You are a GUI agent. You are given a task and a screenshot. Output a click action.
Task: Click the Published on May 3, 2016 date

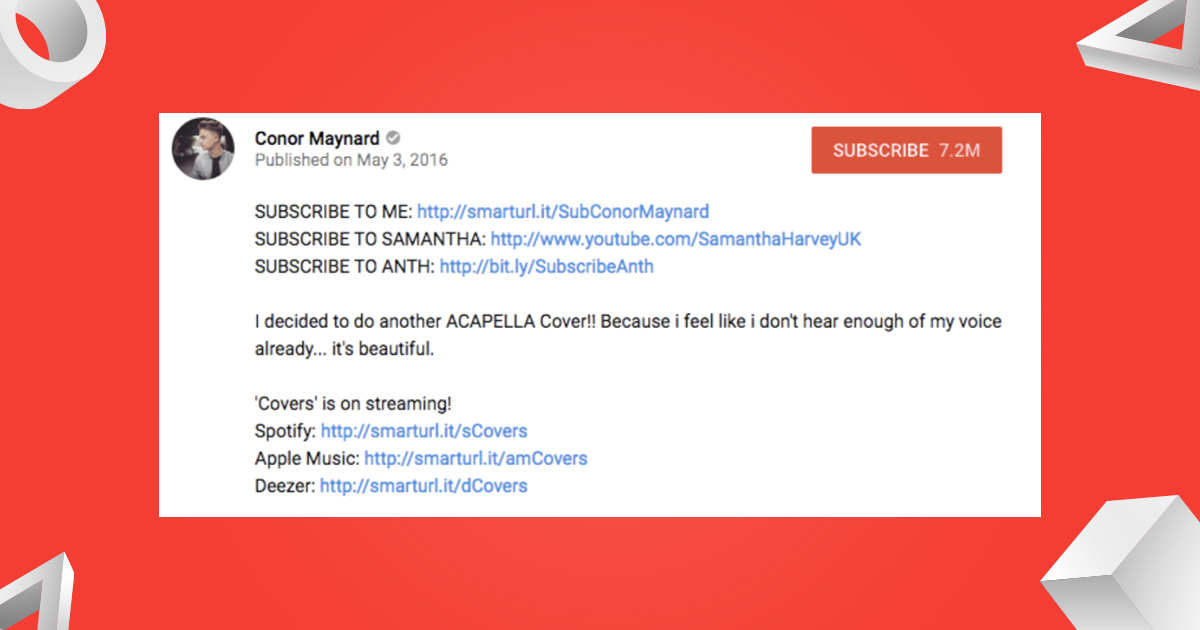351,160
